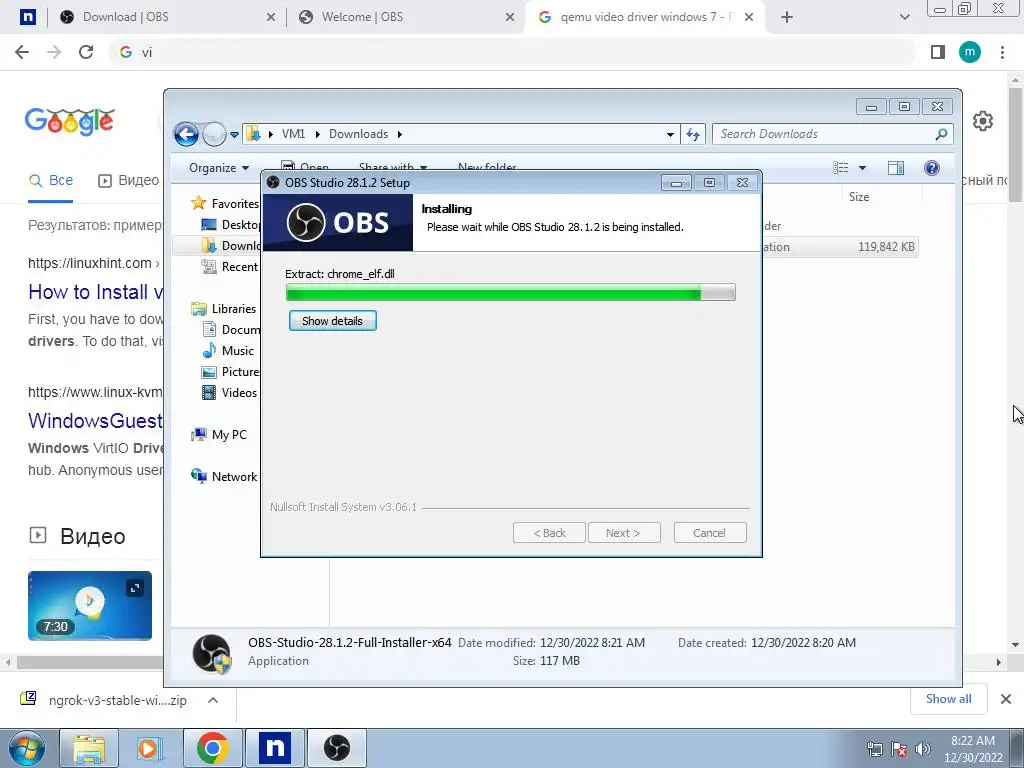Screen dimensions: 1024x768
Task: Close the Download | OBS tab
Action: coord(271,18)
